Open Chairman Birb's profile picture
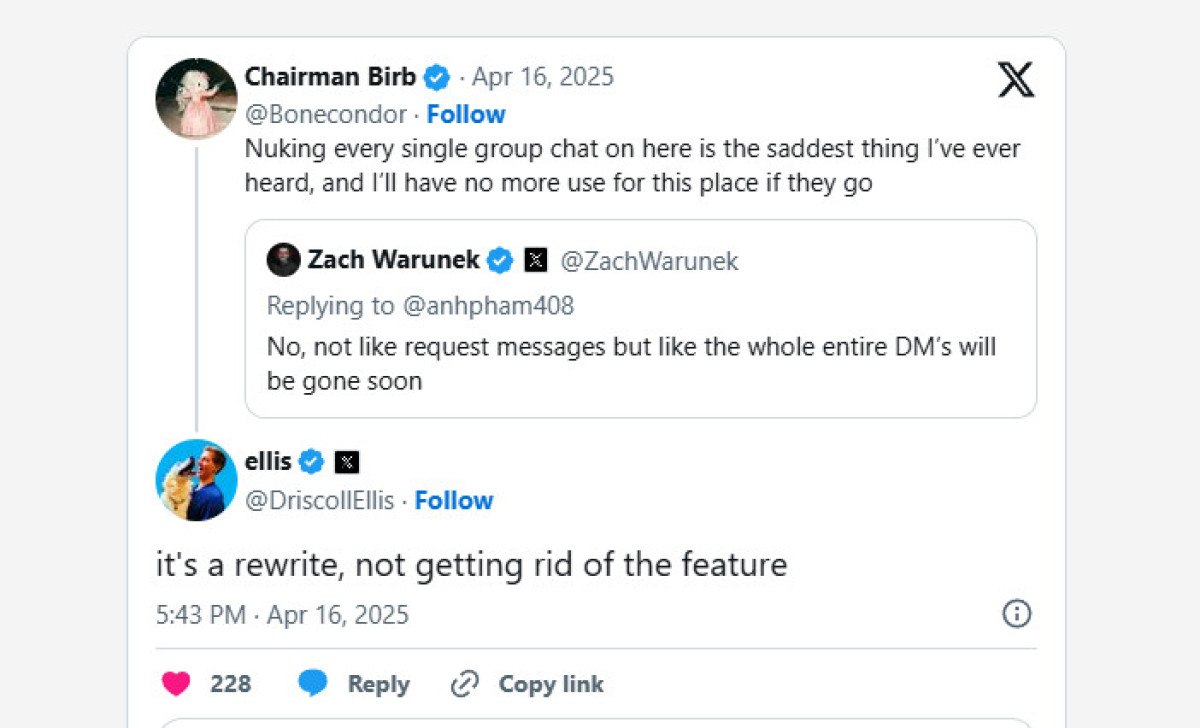This screenshot has width=1200, height=728. click(x=196, y=98)
